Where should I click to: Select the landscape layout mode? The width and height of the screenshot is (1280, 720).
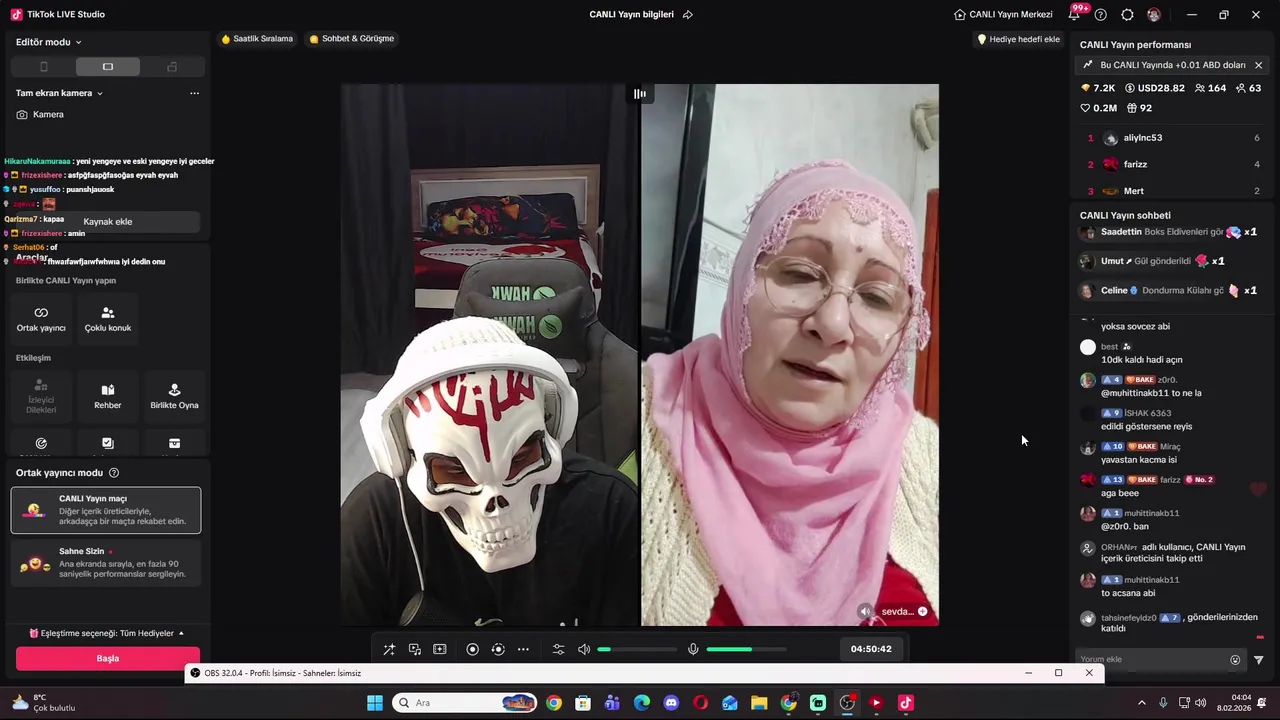pos(108,67)
